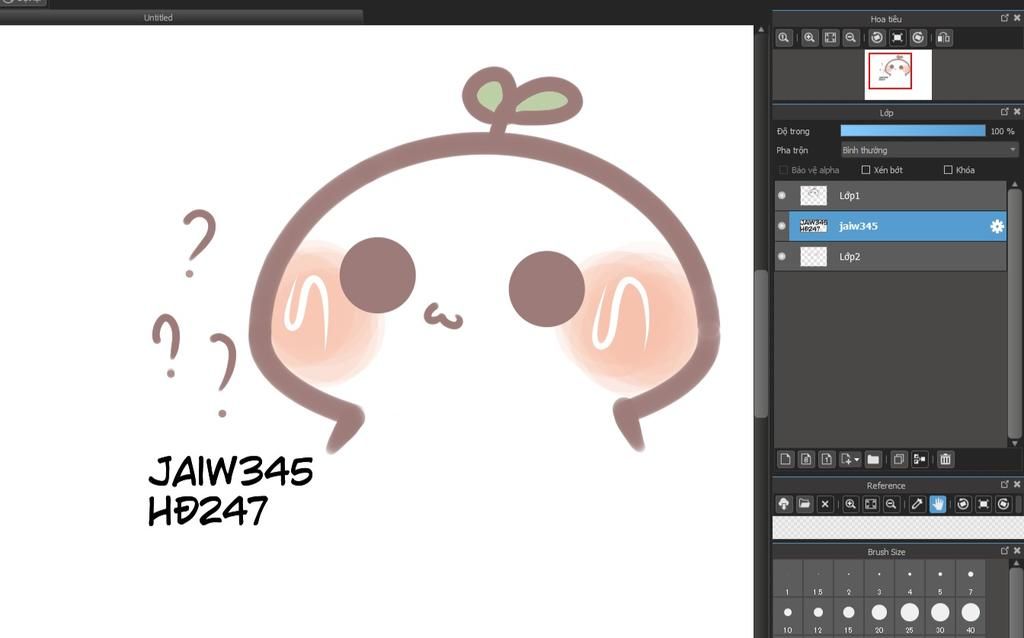1024x638 pixels.
Task: Reset canvas rotation in Hoa tiêu panel
Action: [x=897, y=38]
